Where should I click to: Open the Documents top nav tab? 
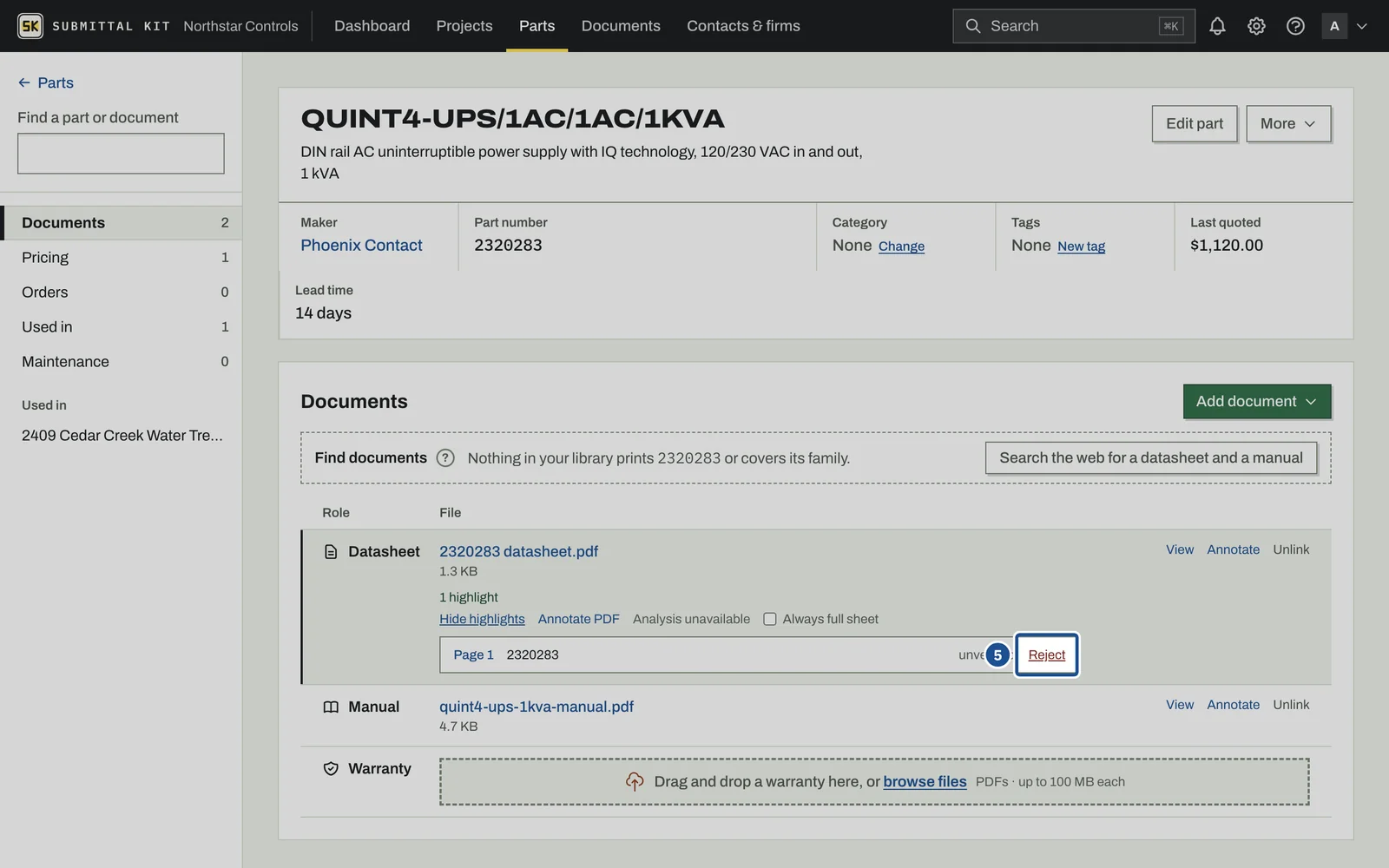(621, 26)
